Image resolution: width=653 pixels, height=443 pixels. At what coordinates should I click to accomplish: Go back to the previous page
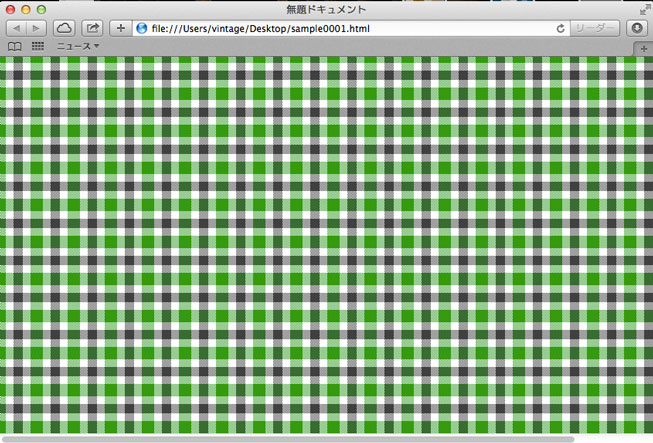pos(17,28)
